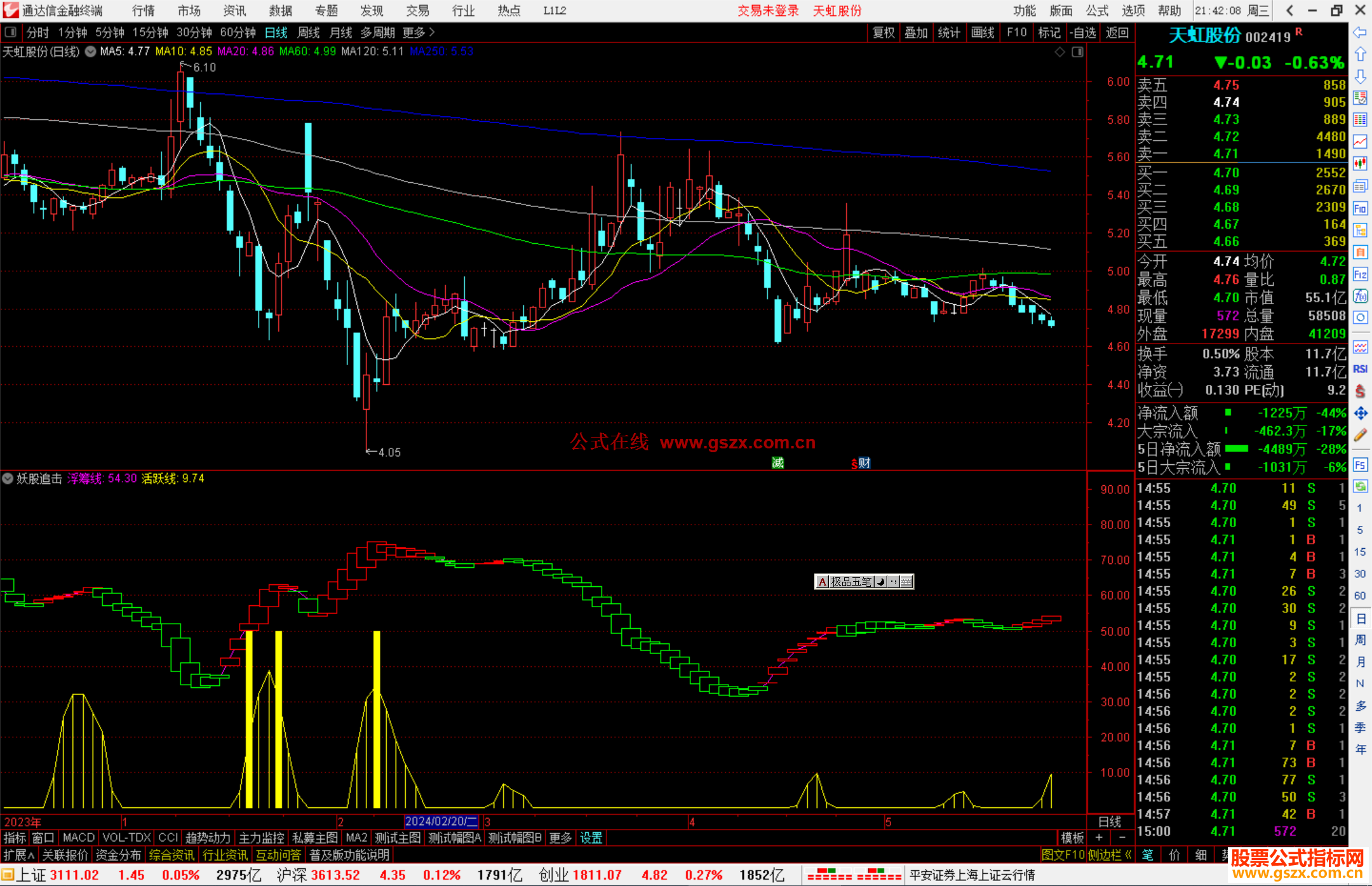
Task: Toggle the panel layout icon left of 分时
Action: click(11, 32)
